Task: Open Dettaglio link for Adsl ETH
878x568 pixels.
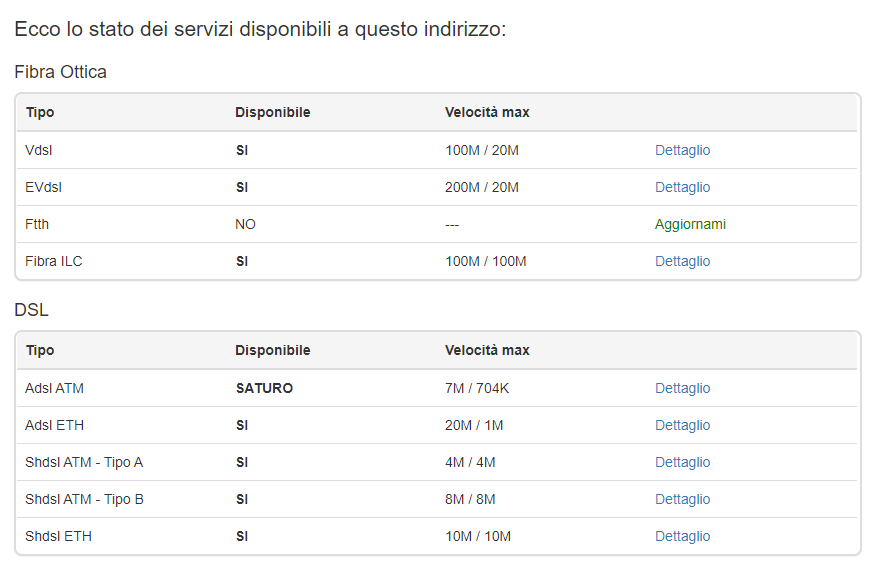Action: 682,425
